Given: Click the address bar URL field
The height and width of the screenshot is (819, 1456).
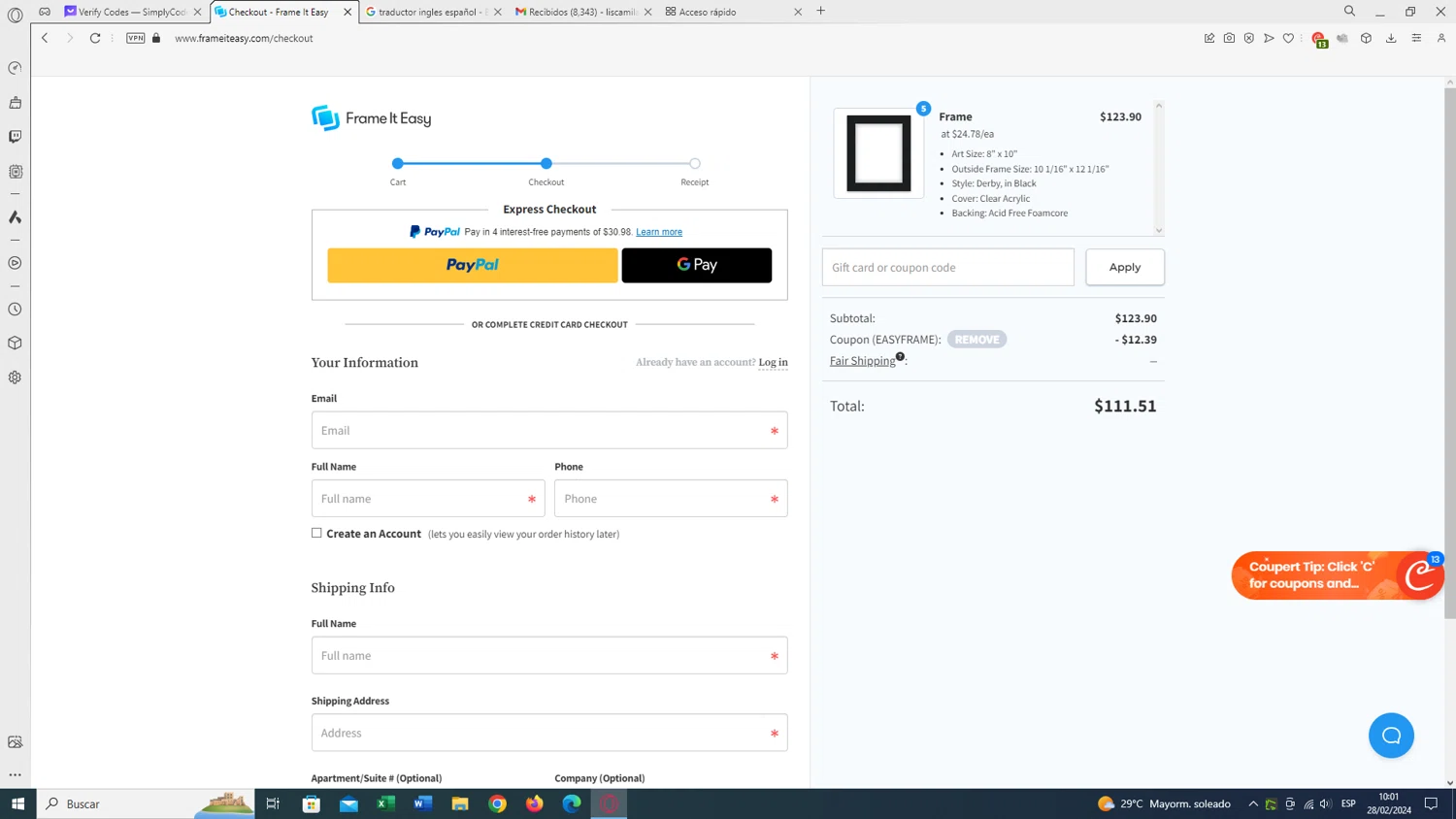Looking at the screenshot, I should click(x=244, y=39).
